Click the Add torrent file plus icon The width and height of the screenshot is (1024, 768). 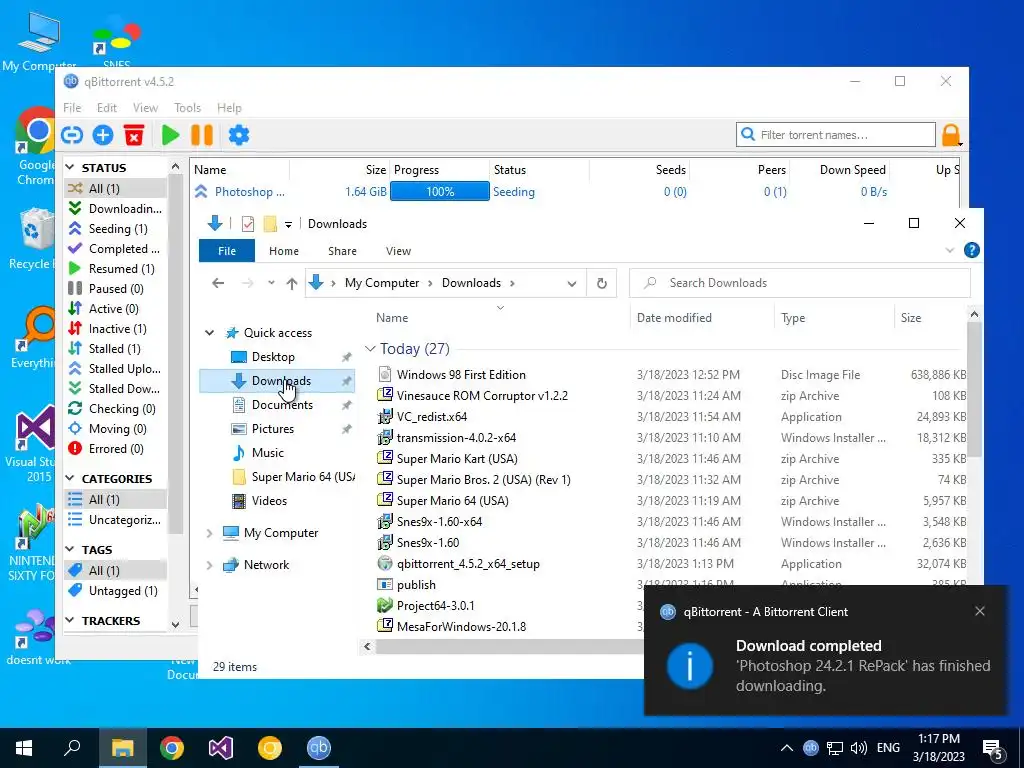(x=103, y=135)
